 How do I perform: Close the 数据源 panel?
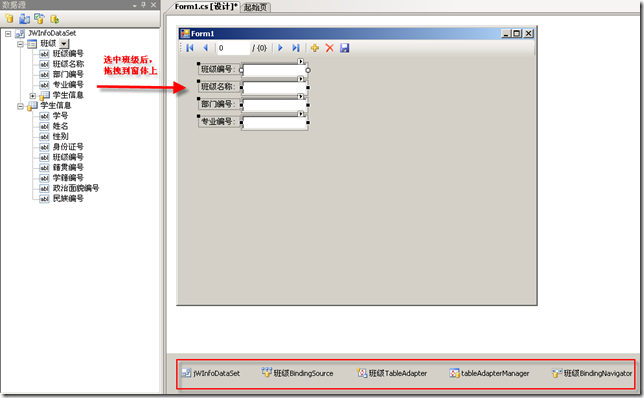[x=154, y=5]
